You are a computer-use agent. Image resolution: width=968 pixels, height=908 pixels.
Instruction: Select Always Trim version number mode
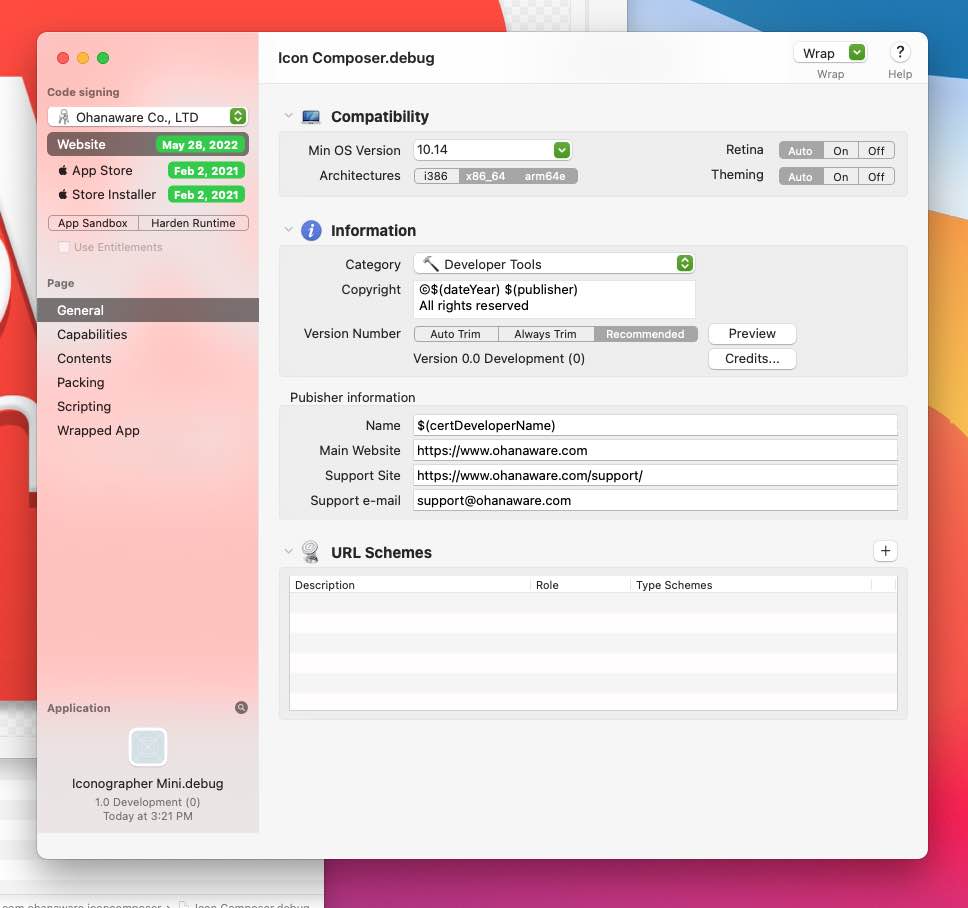pyautogui.click(x=546, y=334)
